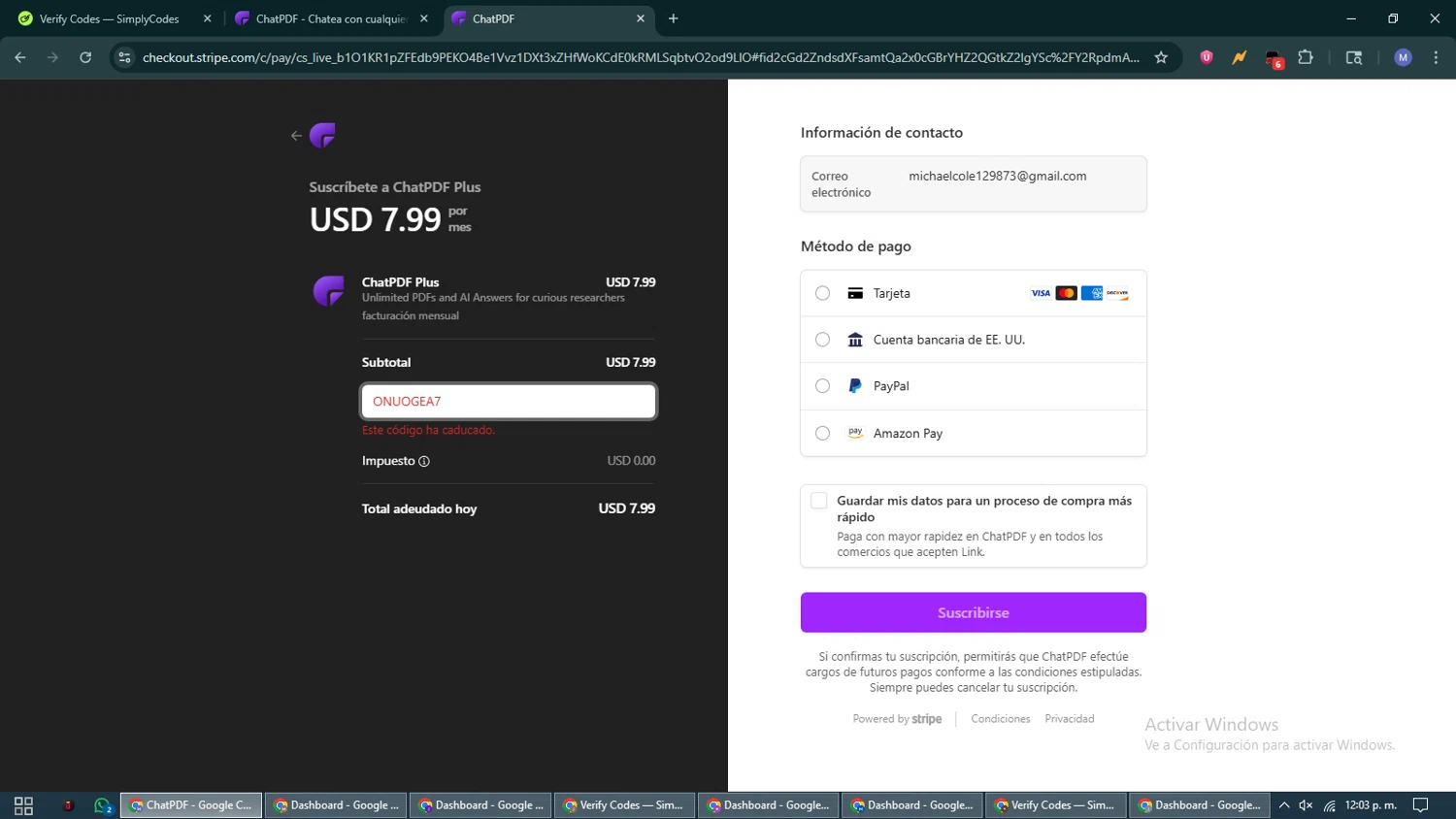
Task: Click the Visa card logo
Action: (x=1041, y=293)
